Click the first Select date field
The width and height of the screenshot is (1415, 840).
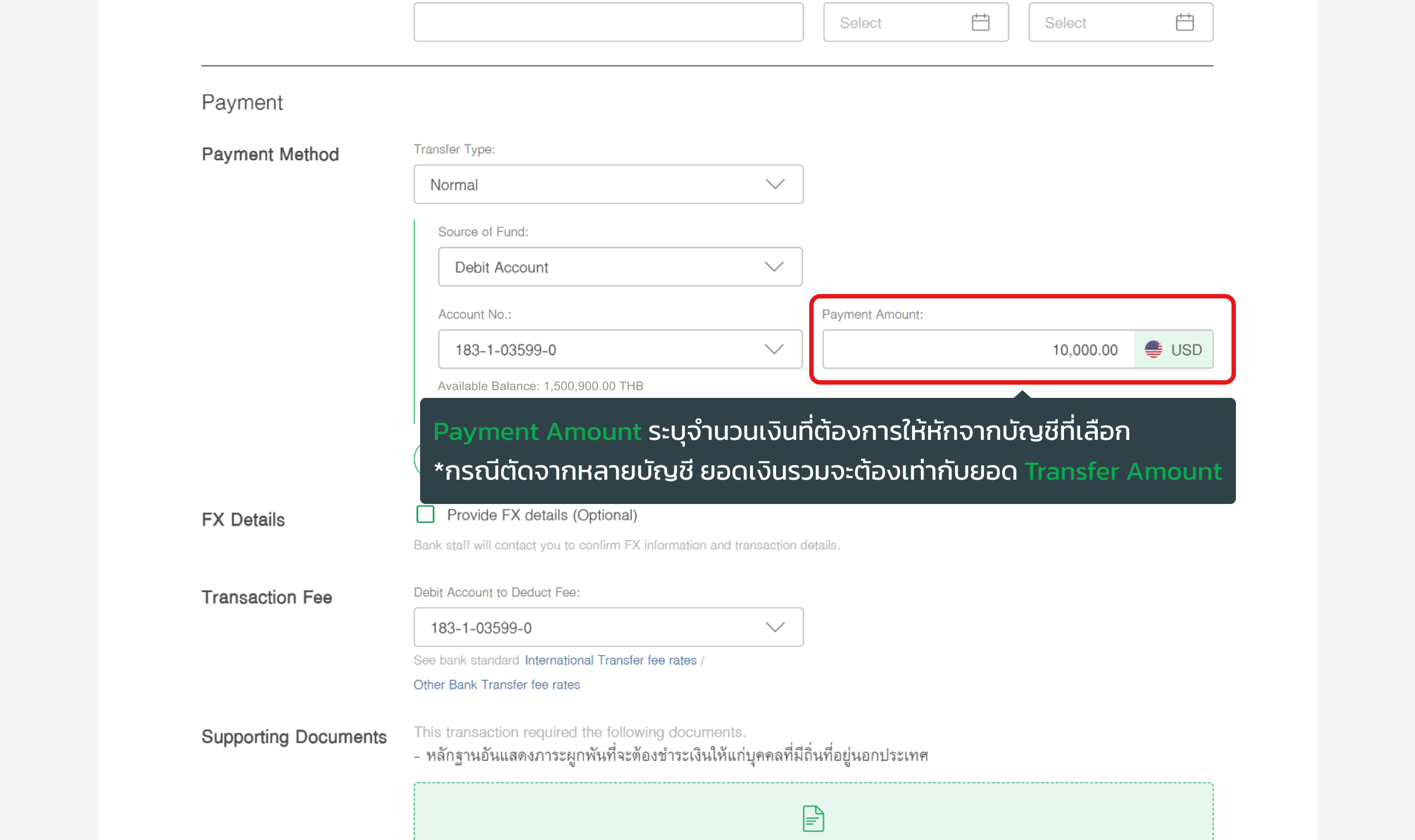(x=916, y=22)
